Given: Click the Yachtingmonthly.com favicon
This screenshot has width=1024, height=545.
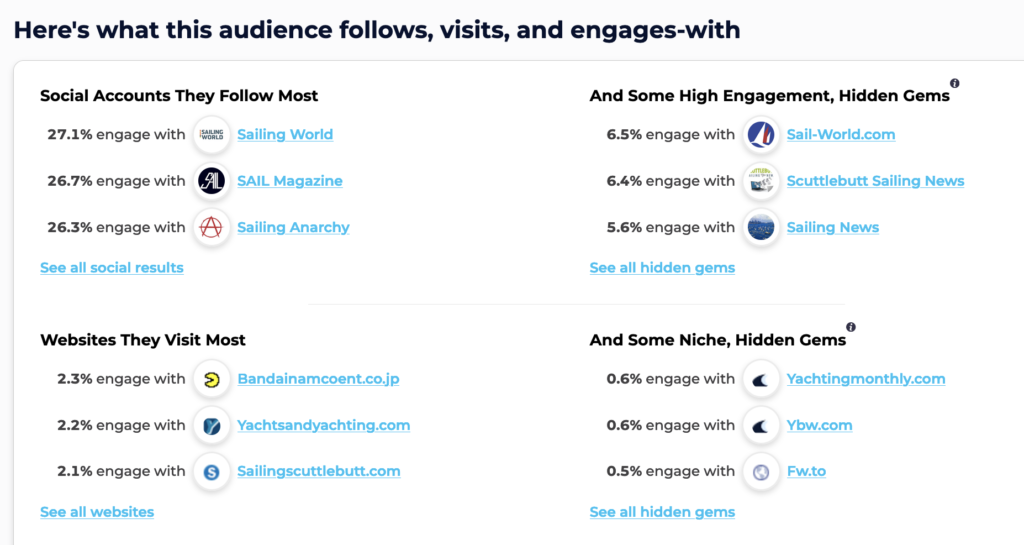Looking at the screenshot, I should [761, 380].
